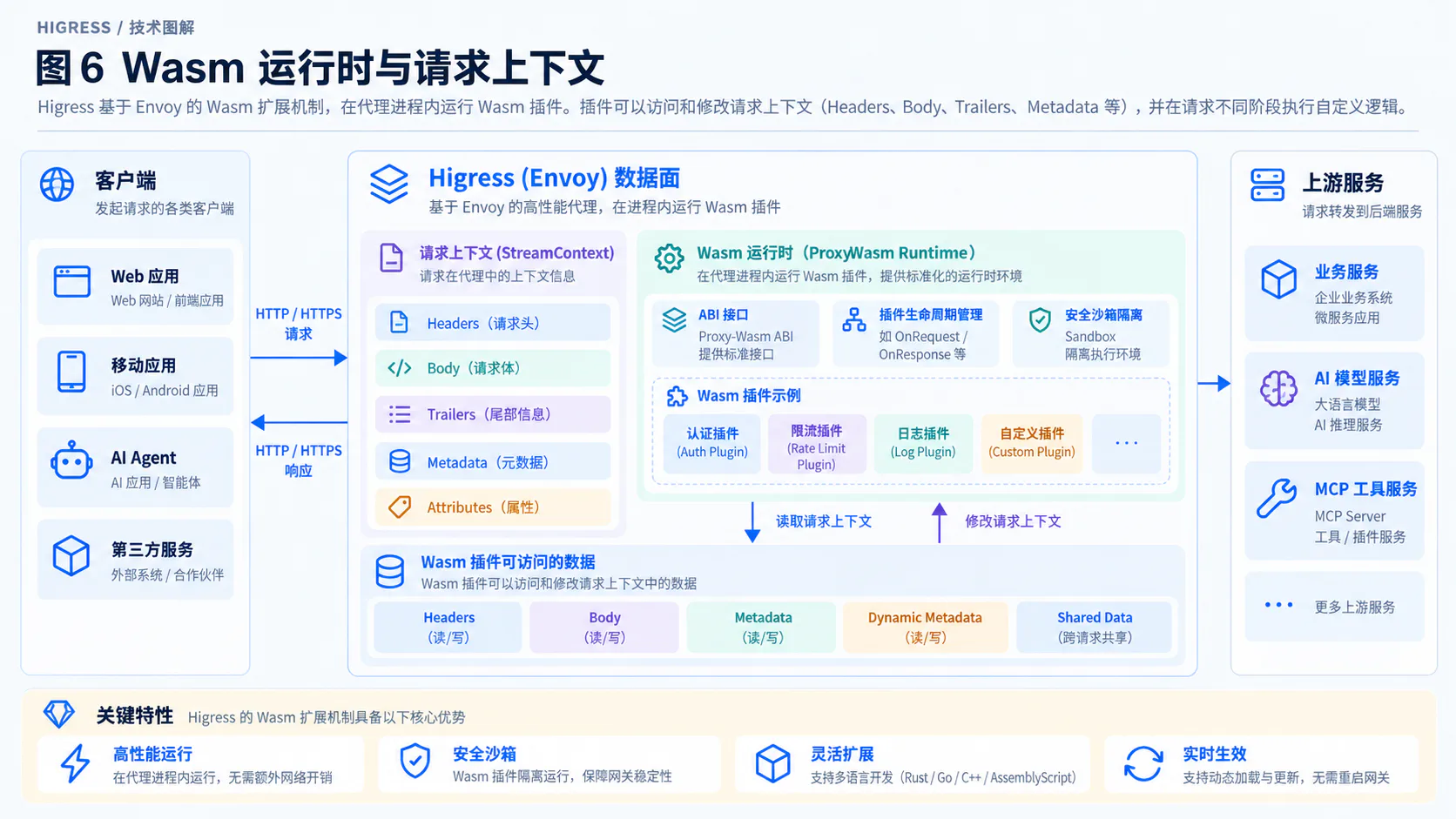Click the 请求转发到后端服务 subtitle
This screenshot has height=819, width=1456.
pyautogui.click(x=1362, y=211)
